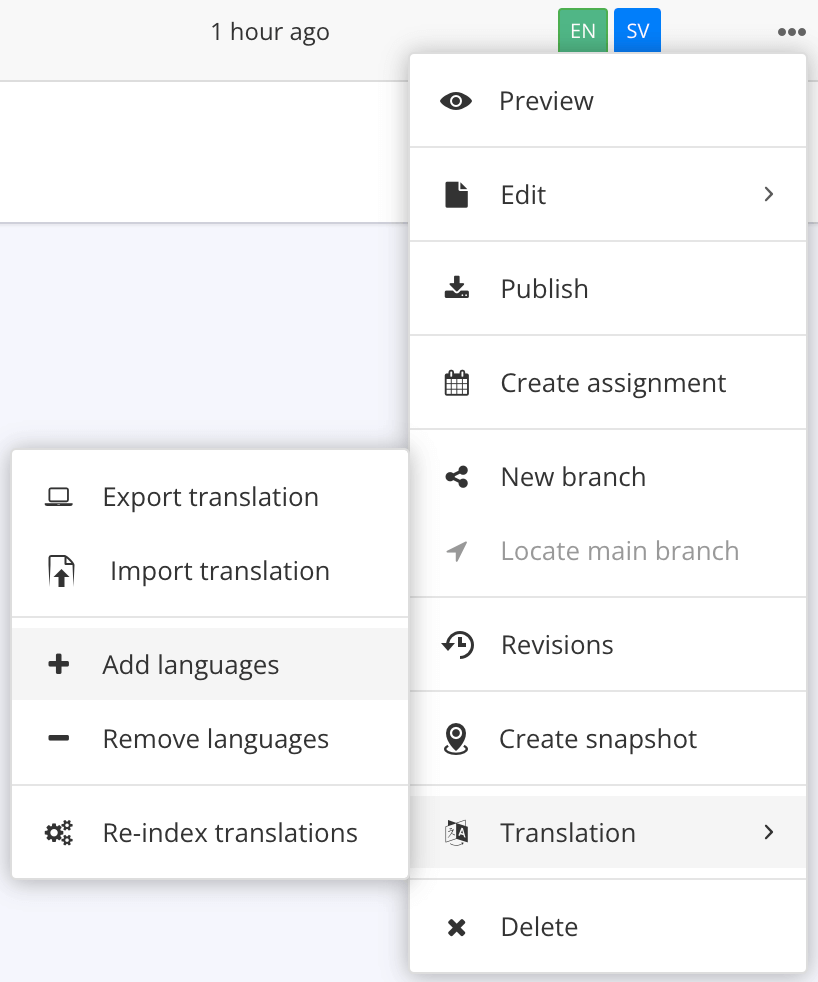Click the location pin icon for Create snapshot

coord(456,738)
